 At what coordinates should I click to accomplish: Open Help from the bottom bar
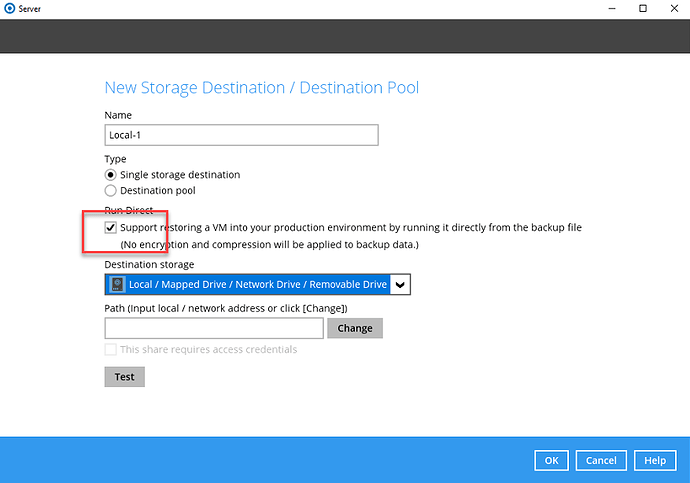point(655,460)
